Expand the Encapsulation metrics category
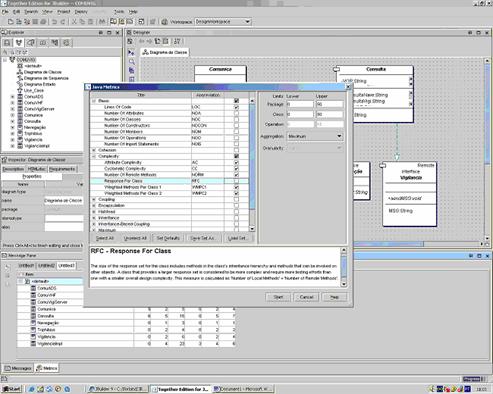This screenshot has height=394, width=493. coord(94,206)
